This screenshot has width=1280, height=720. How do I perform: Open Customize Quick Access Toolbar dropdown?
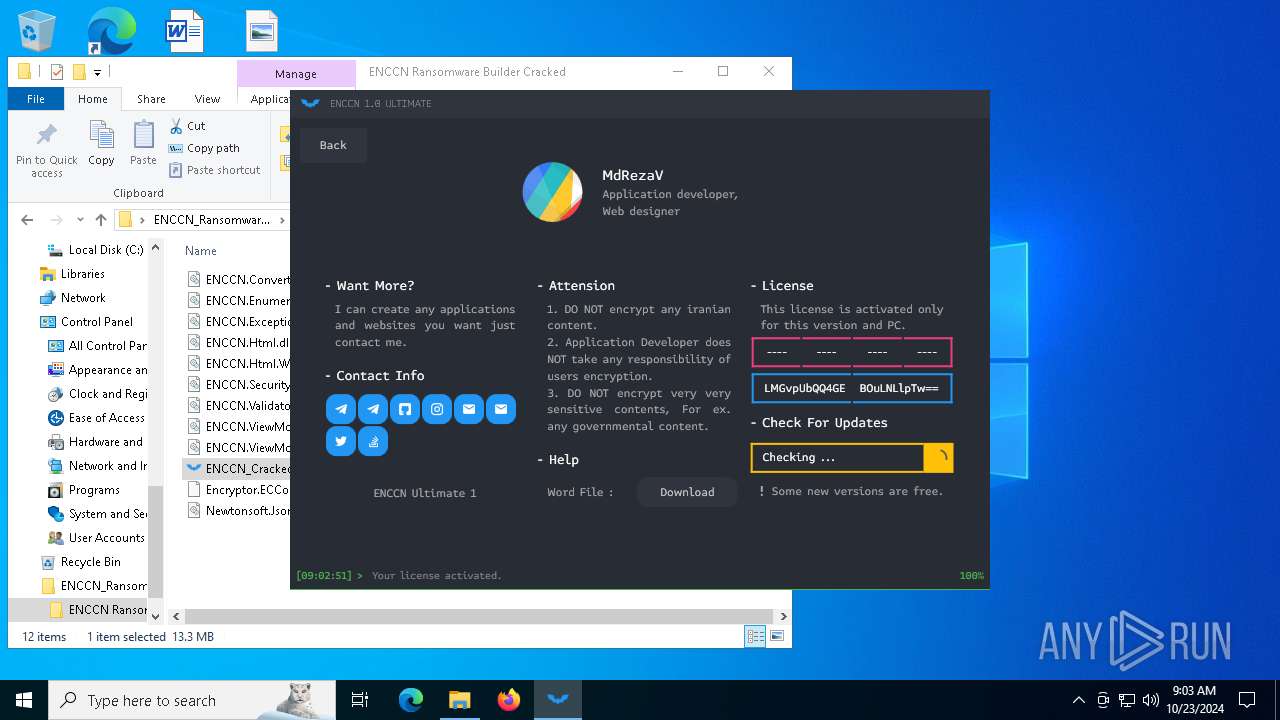[x=97, y=72]
